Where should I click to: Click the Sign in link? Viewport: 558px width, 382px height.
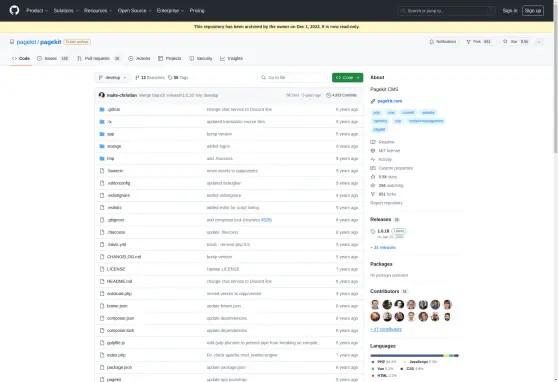coord(510,11)
